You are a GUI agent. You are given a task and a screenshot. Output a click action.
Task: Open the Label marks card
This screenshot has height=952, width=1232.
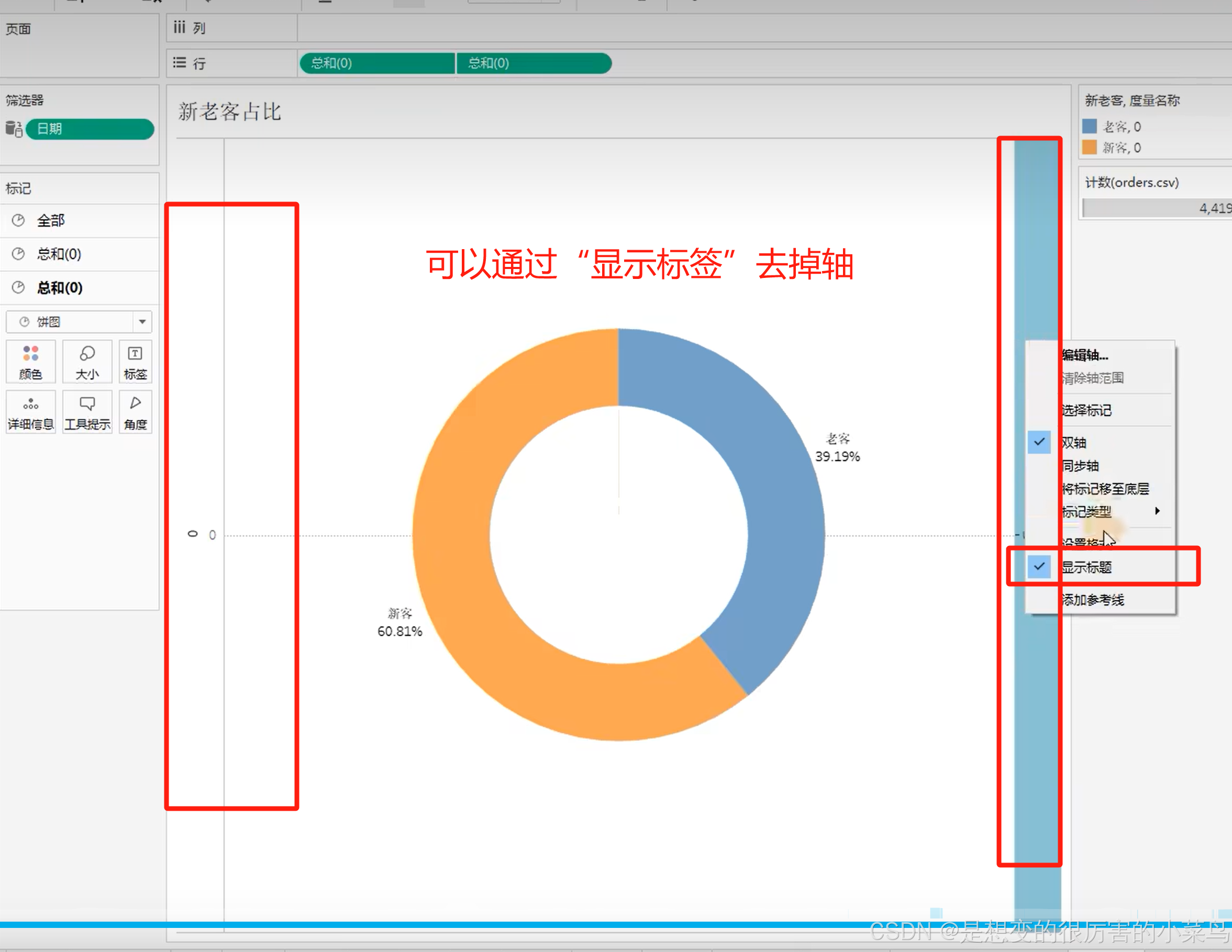135,361
